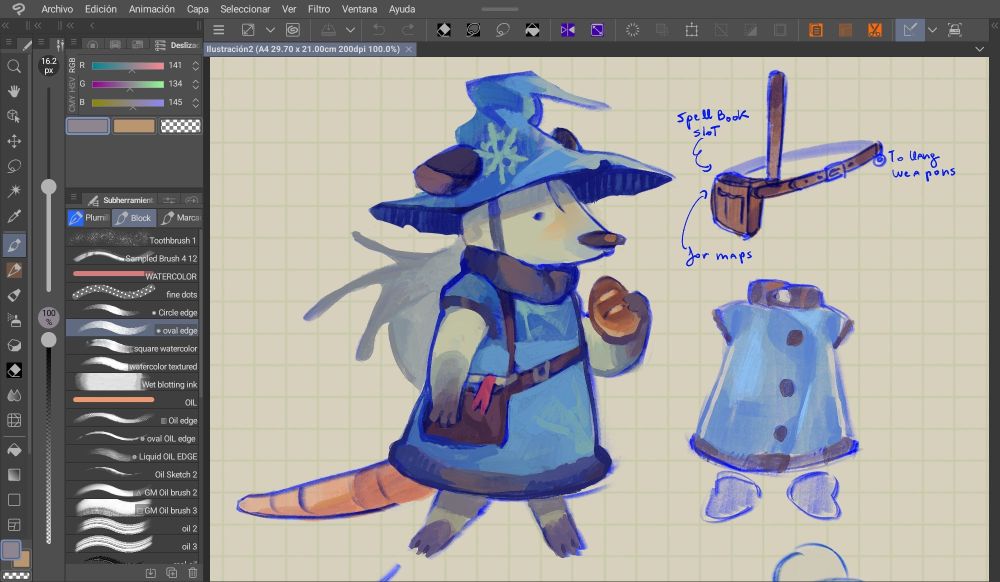Viewport: 1000px width, 582px height.
Task: Click the red R color slider
Action: (x=128, y=66)
